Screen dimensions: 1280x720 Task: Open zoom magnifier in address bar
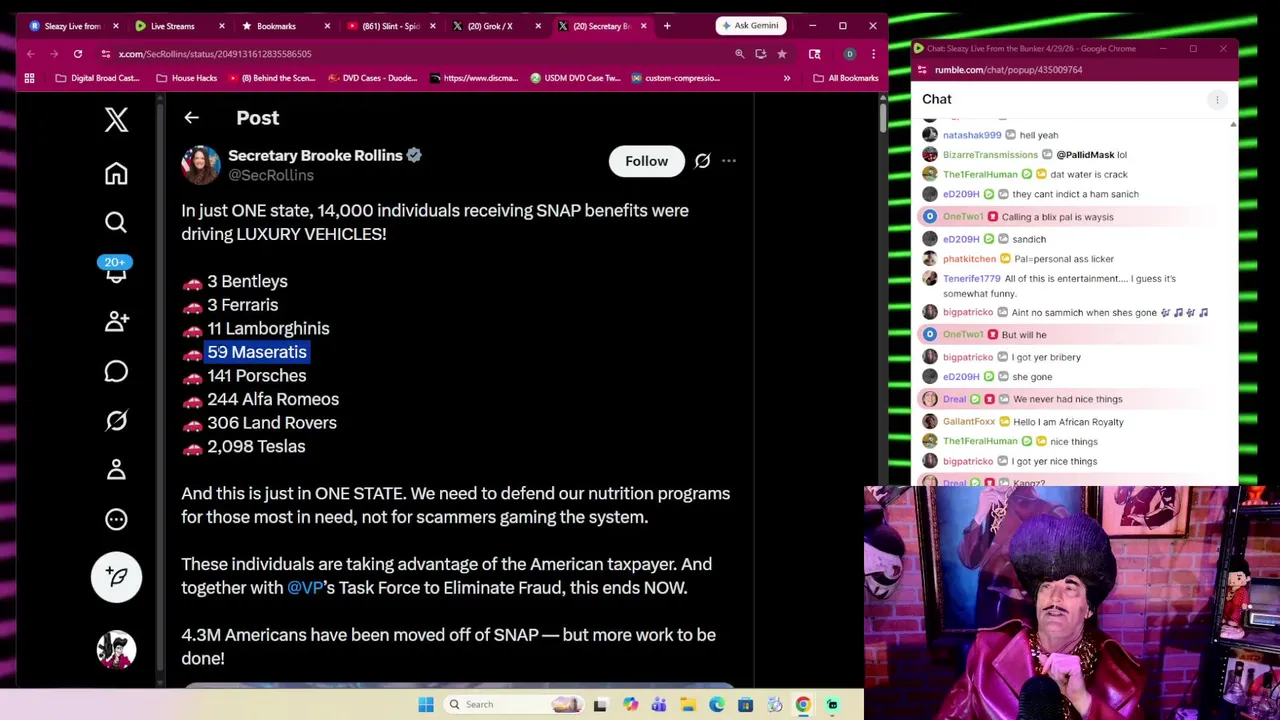coord(740,54)
